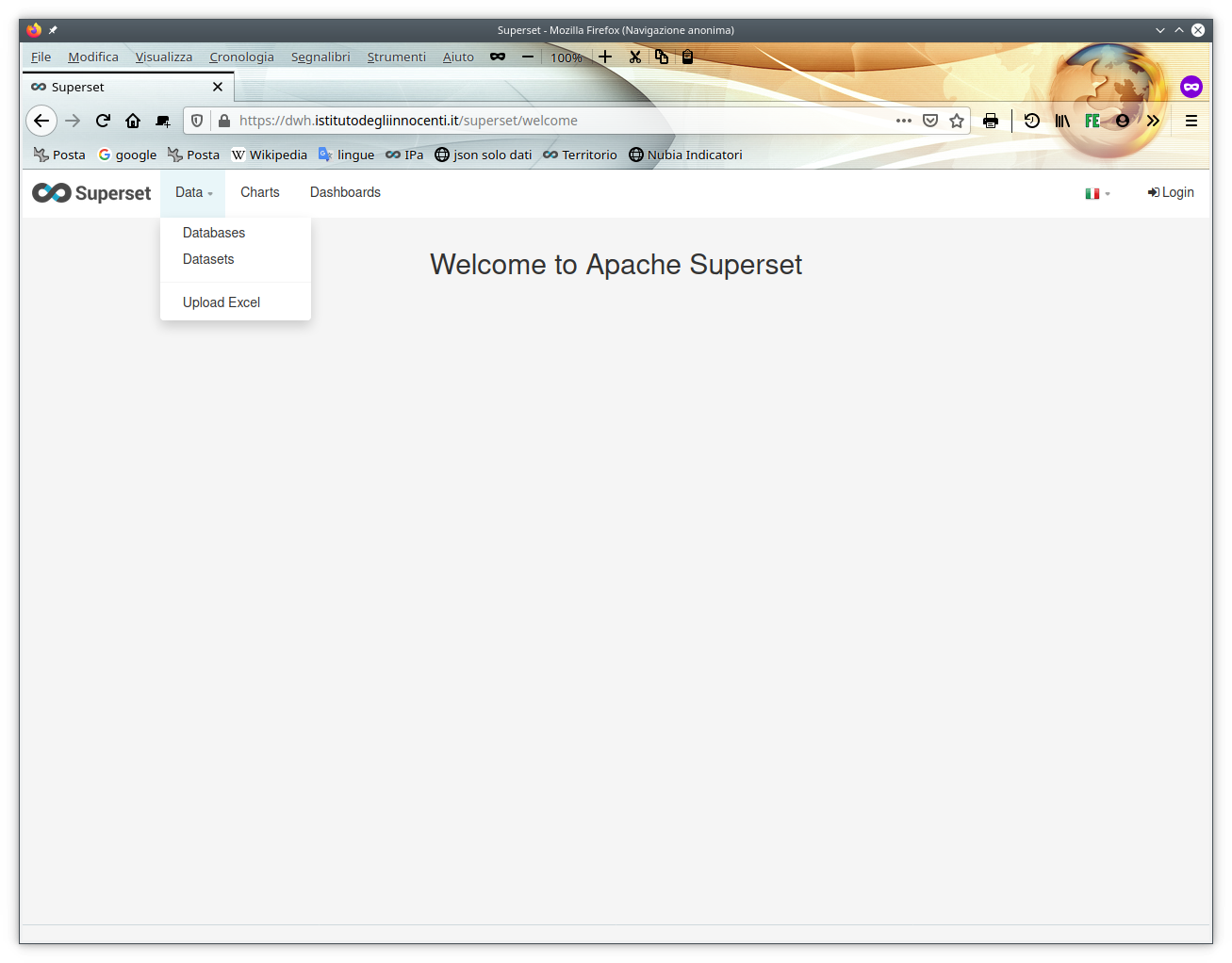The image size is (1232, 963).
Task: Click the print icon in toolbar
Action: tap(991, 121)
